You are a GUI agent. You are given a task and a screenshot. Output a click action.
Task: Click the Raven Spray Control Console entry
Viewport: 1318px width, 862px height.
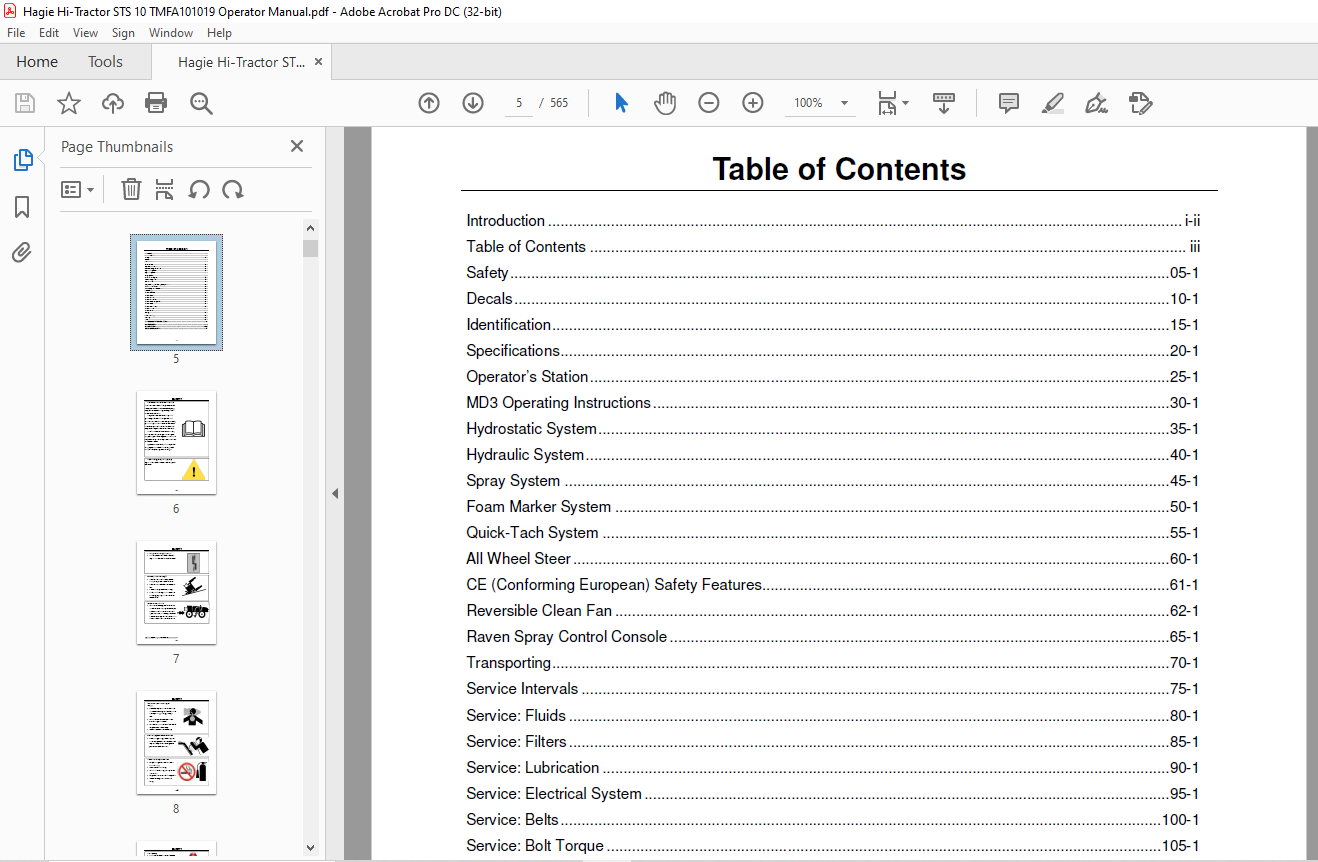click(x=833, y=637)
